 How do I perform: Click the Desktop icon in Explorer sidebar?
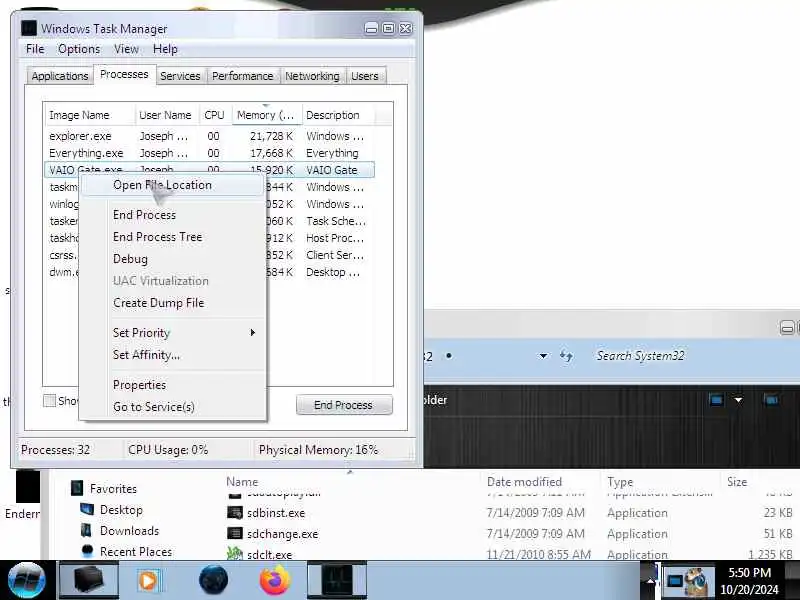pos(87,509)
